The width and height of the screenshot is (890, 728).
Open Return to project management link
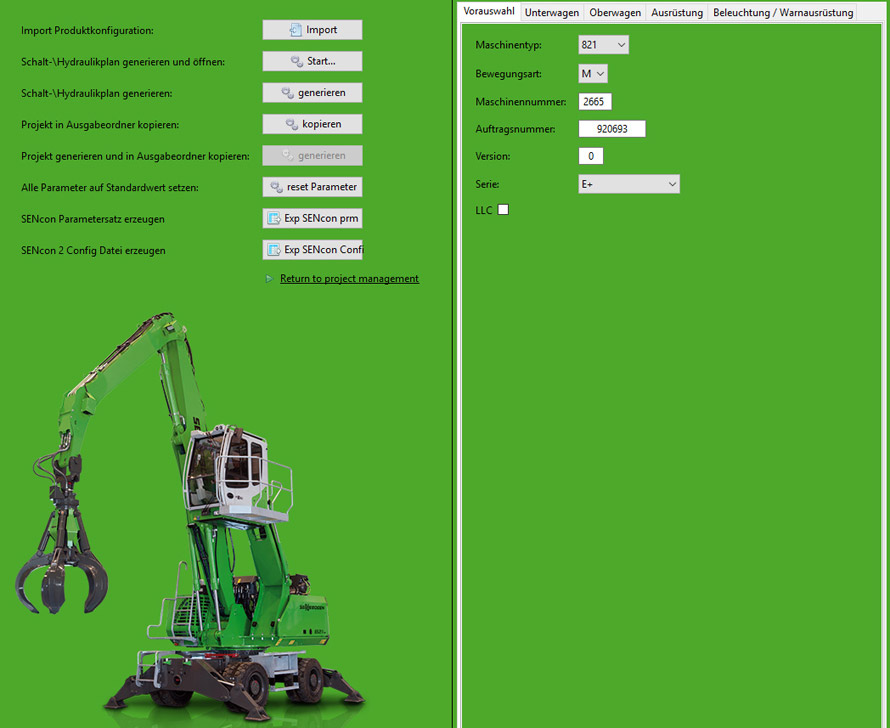point(349,279)
